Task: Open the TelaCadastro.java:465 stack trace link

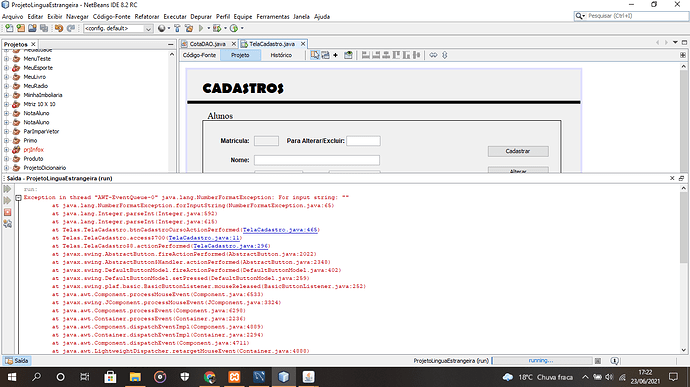Action: pyautogui.click(x=280, y=230)
